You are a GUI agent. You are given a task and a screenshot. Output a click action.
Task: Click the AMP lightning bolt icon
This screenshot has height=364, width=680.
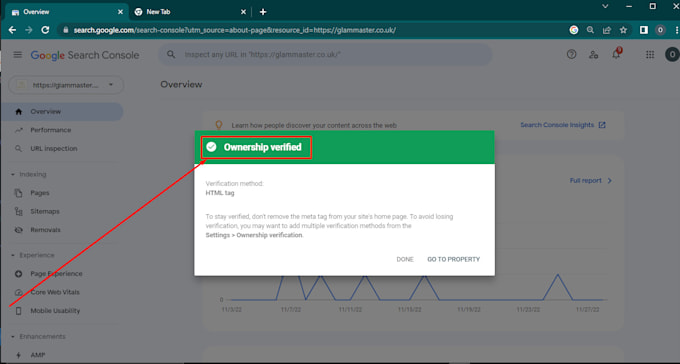tap(18, 355)
